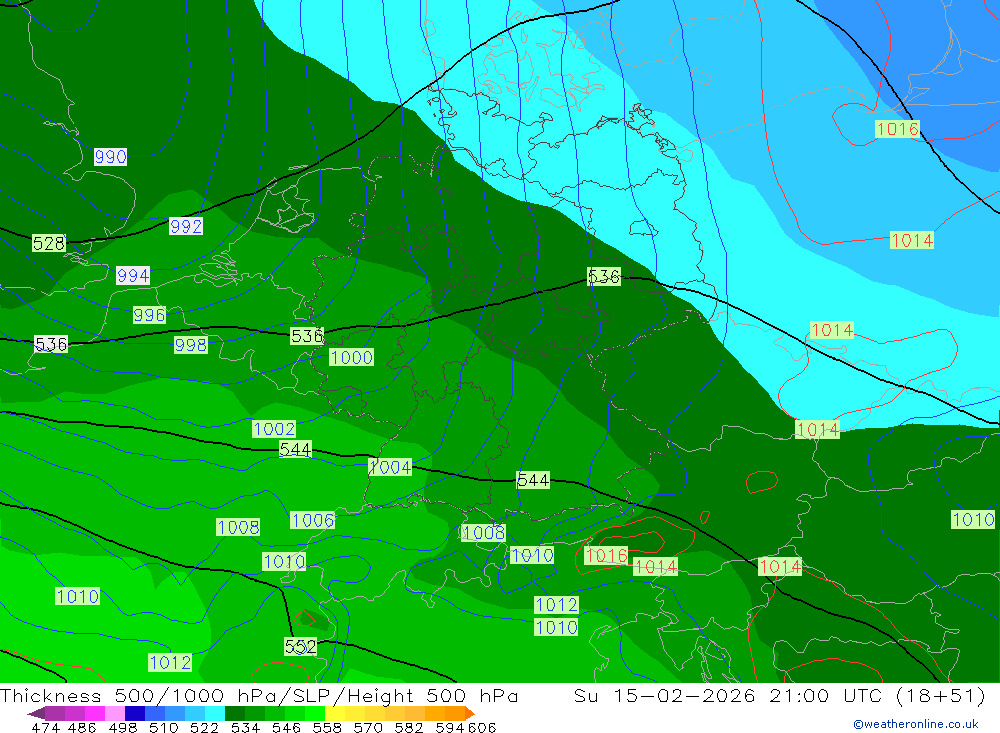Pick the dark navy blue legend swatch

[135, 713]
